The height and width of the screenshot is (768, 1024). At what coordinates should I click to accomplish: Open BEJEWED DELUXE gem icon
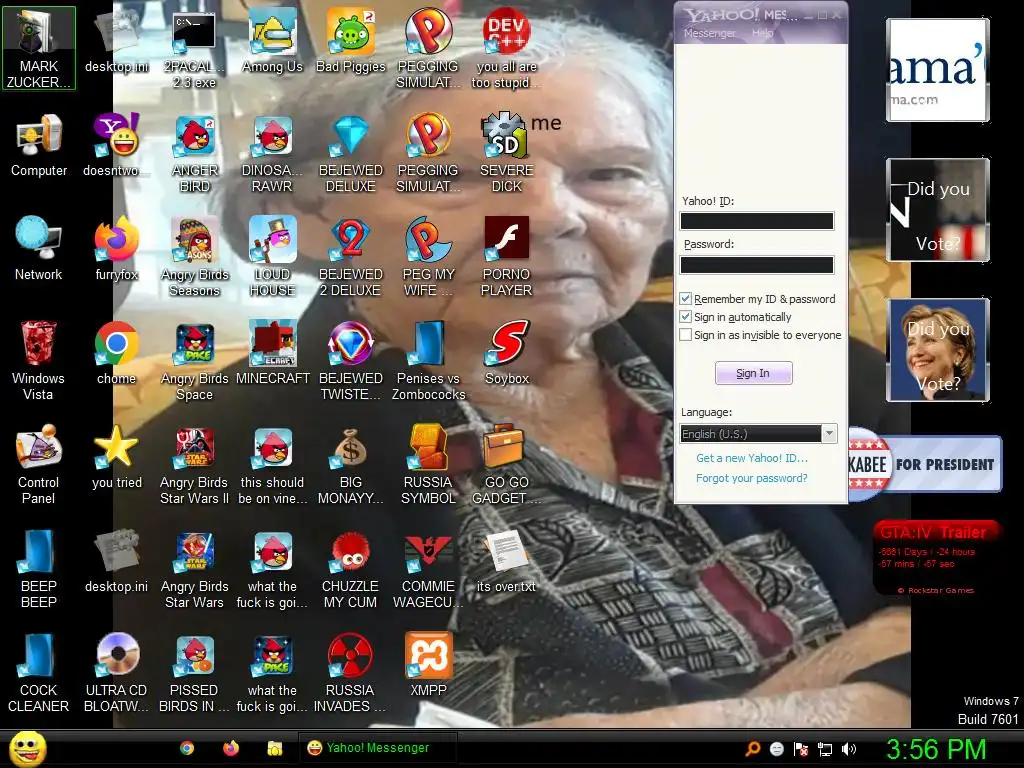point(351,153)
